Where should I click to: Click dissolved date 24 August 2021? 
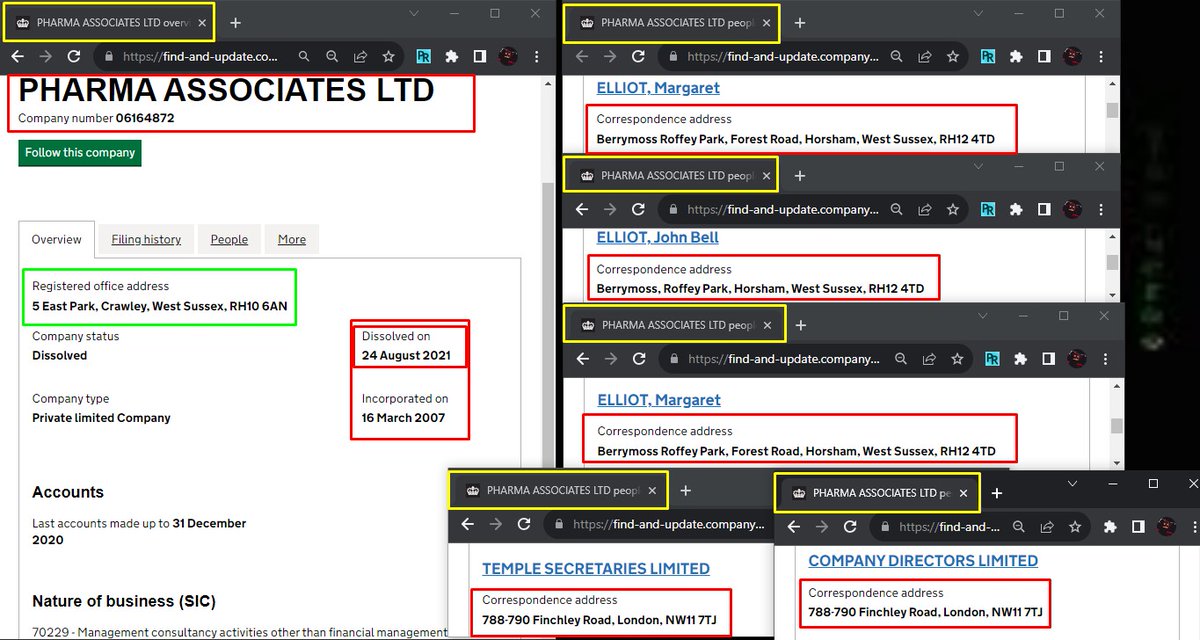pos(406,355)
